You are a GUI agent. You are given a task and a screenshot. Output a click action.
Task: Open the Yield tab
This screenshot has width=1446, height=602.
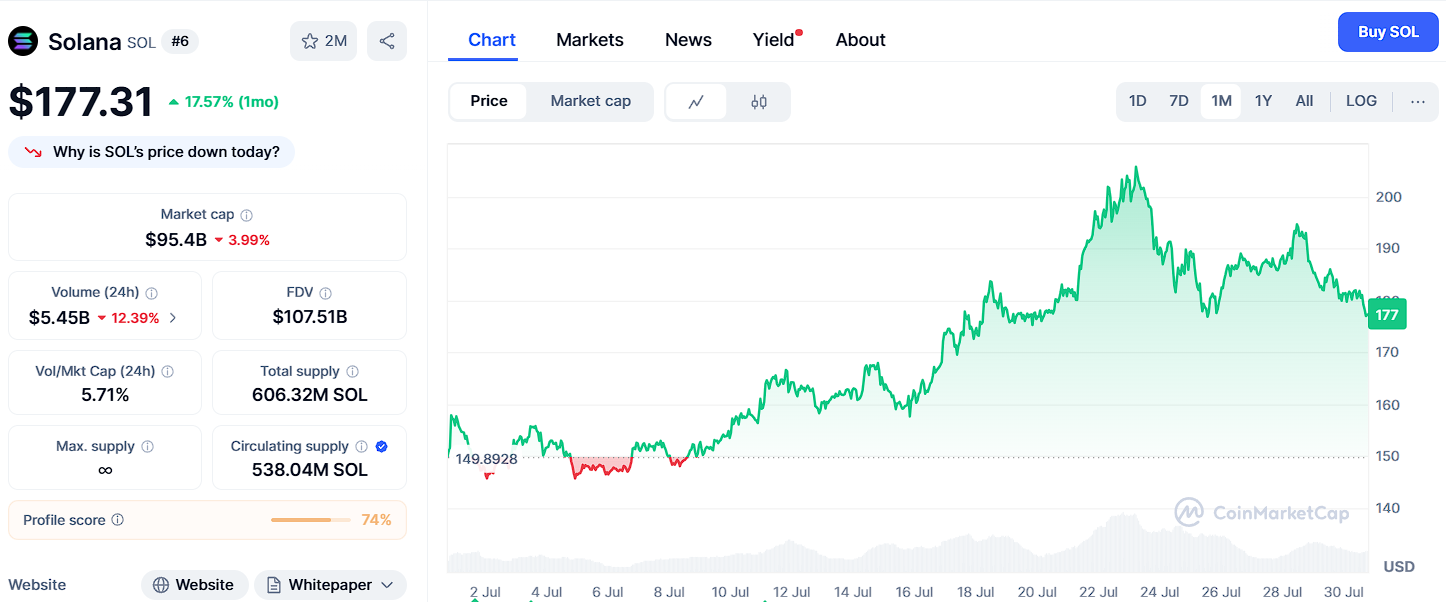(774, 40)
